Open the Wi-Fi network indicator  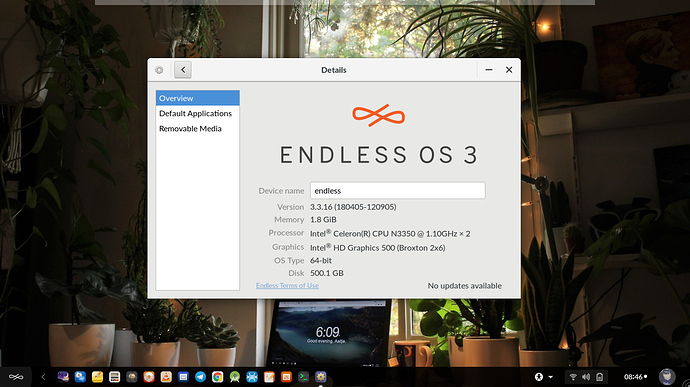tap(573, 377)
